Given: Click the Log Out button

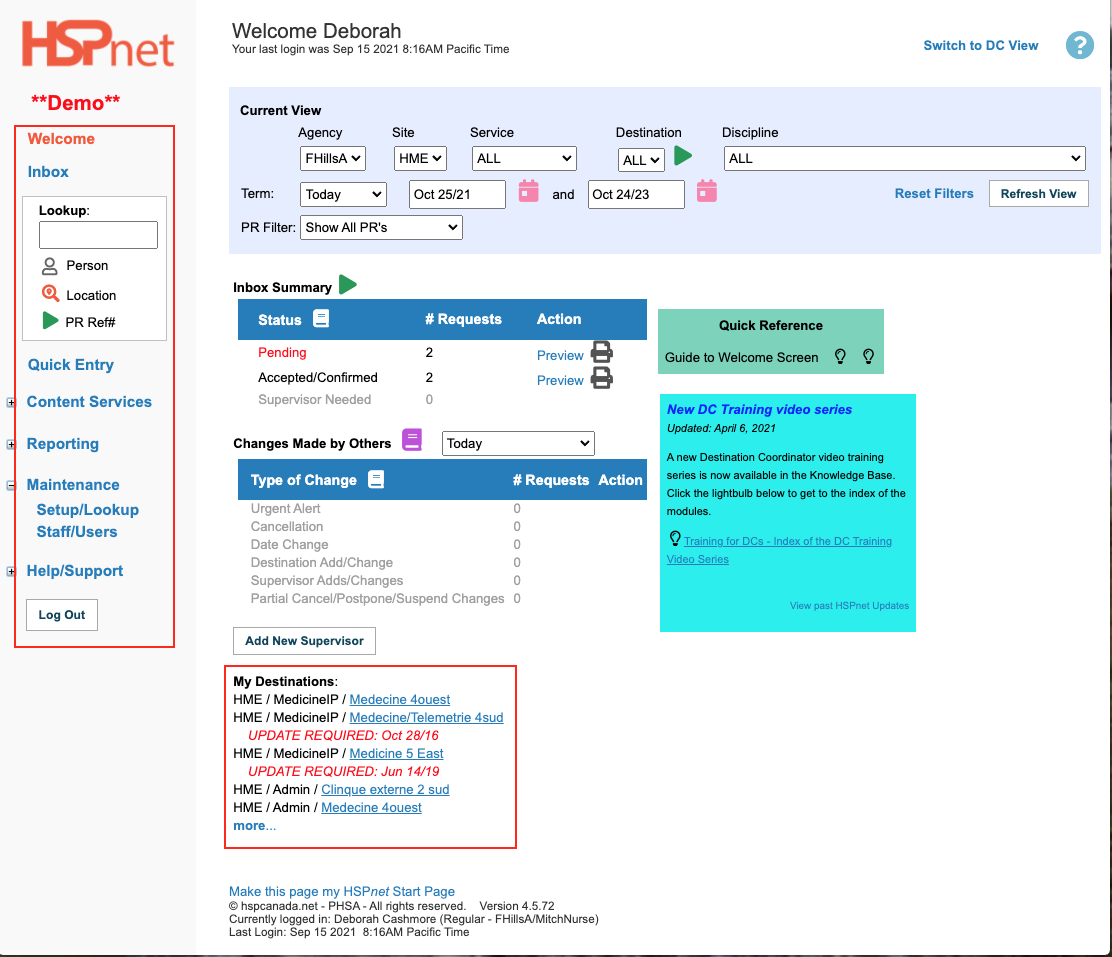Looking at the screenshot, I should point(62,615).
